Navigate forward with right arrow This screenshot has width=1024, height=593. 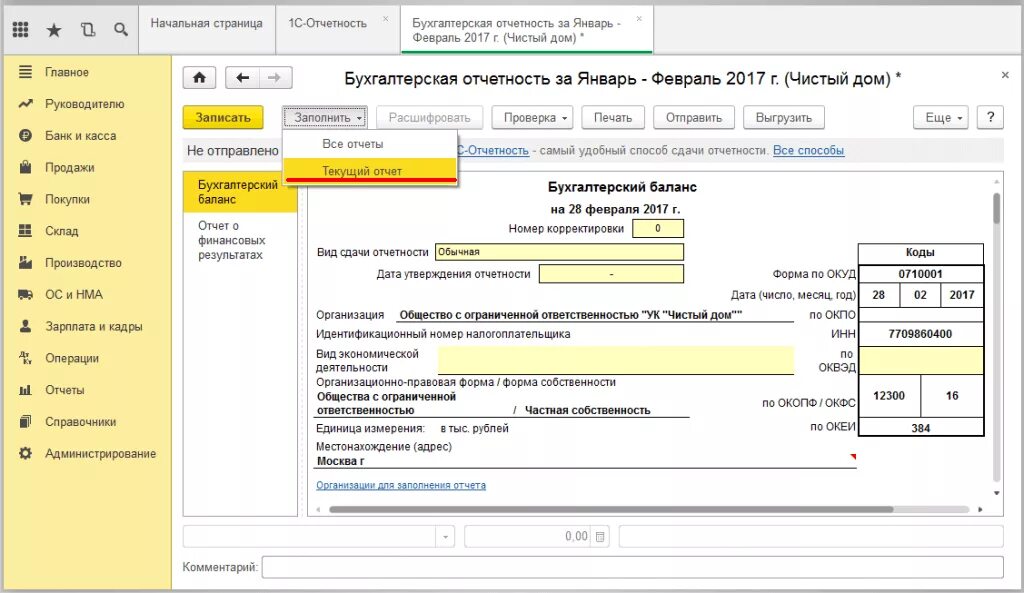point(275,78)
